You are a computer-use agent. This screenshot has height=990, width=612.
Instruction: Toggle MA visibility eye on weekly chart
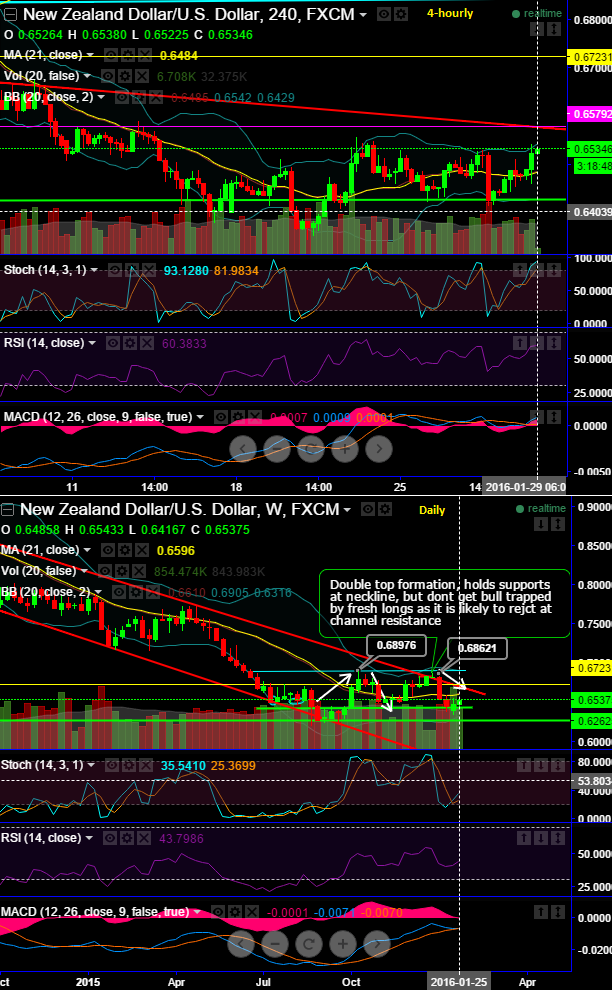(x=108, y=550)
